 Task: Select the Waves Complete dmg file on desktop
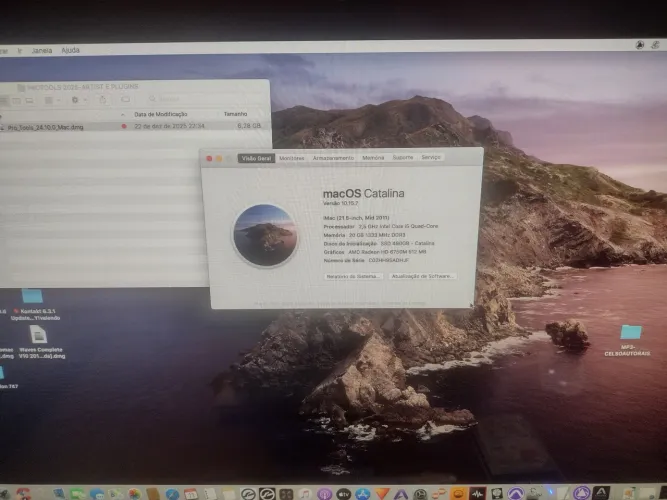click(x=38, y=334)
